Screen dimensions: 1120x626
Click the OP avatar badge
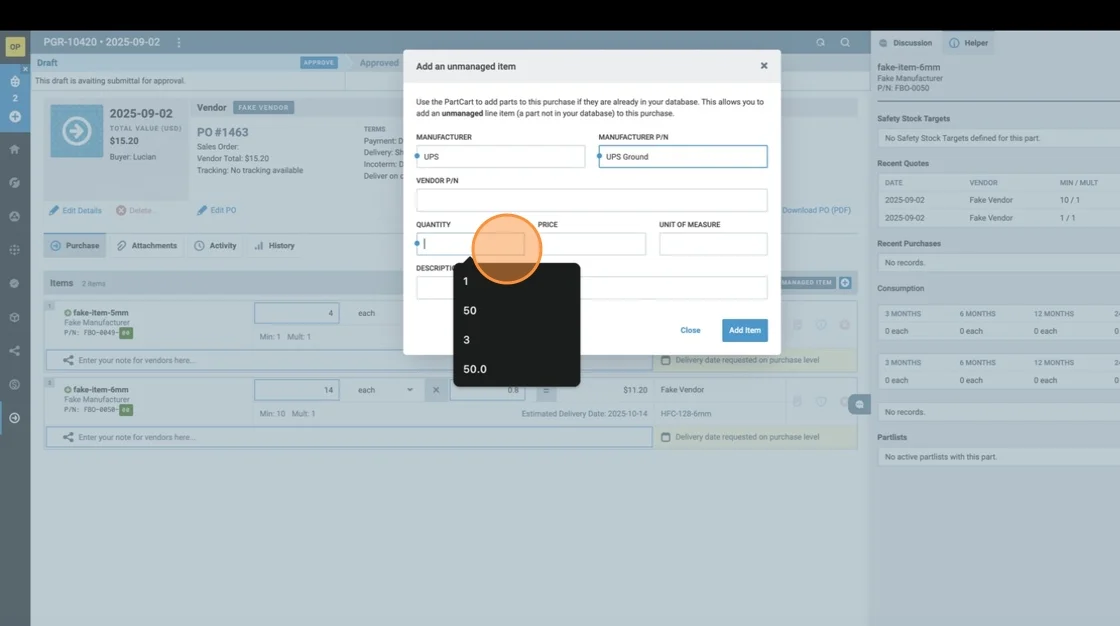[15, 46]
